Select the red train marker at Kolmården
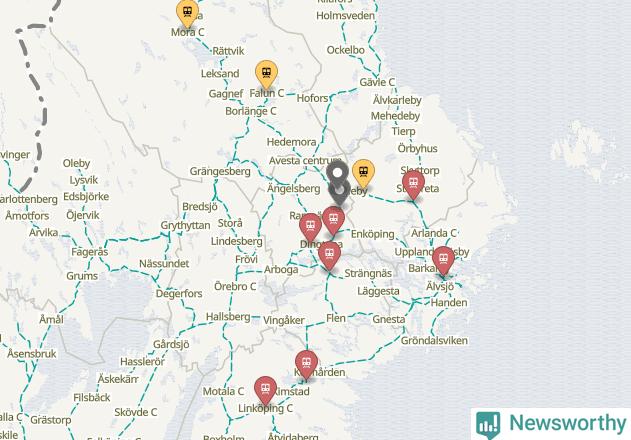Viewport: 631px width, 440px height. pyautogui.click(x=306, y=364)
